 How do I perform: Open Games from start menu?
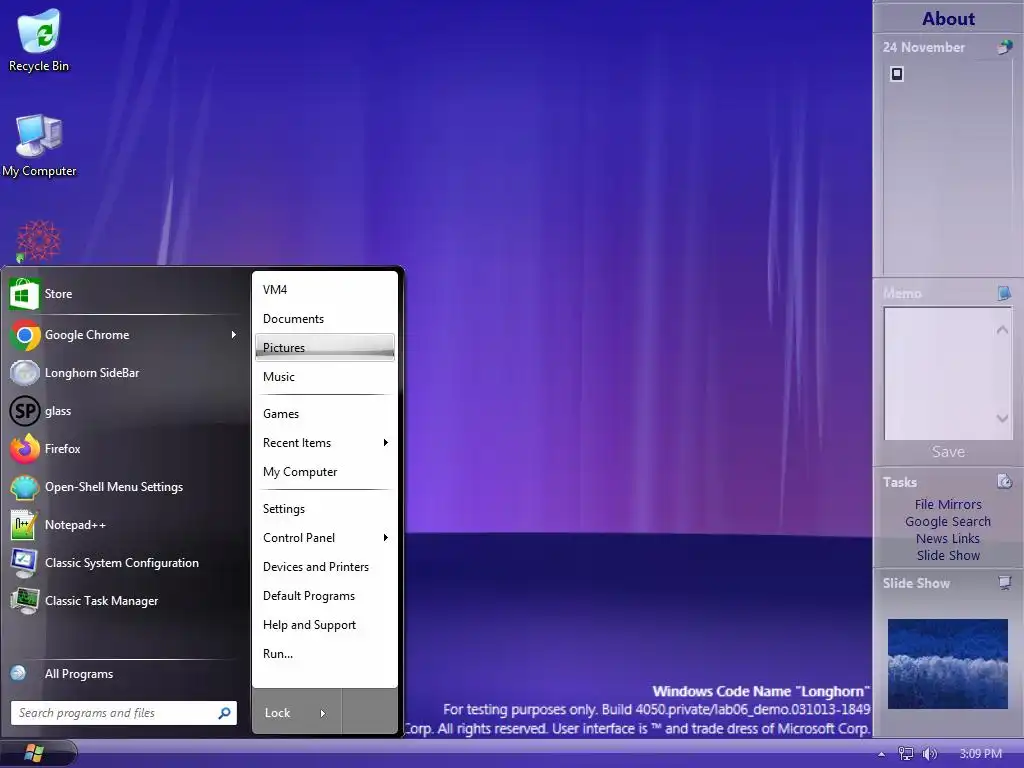click(x=325, y=413)
